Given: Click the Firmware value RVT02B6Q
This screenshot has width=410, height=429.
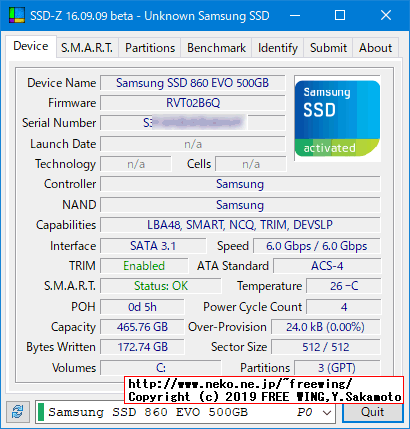Looking at the screenshot, I should point(193,103).
